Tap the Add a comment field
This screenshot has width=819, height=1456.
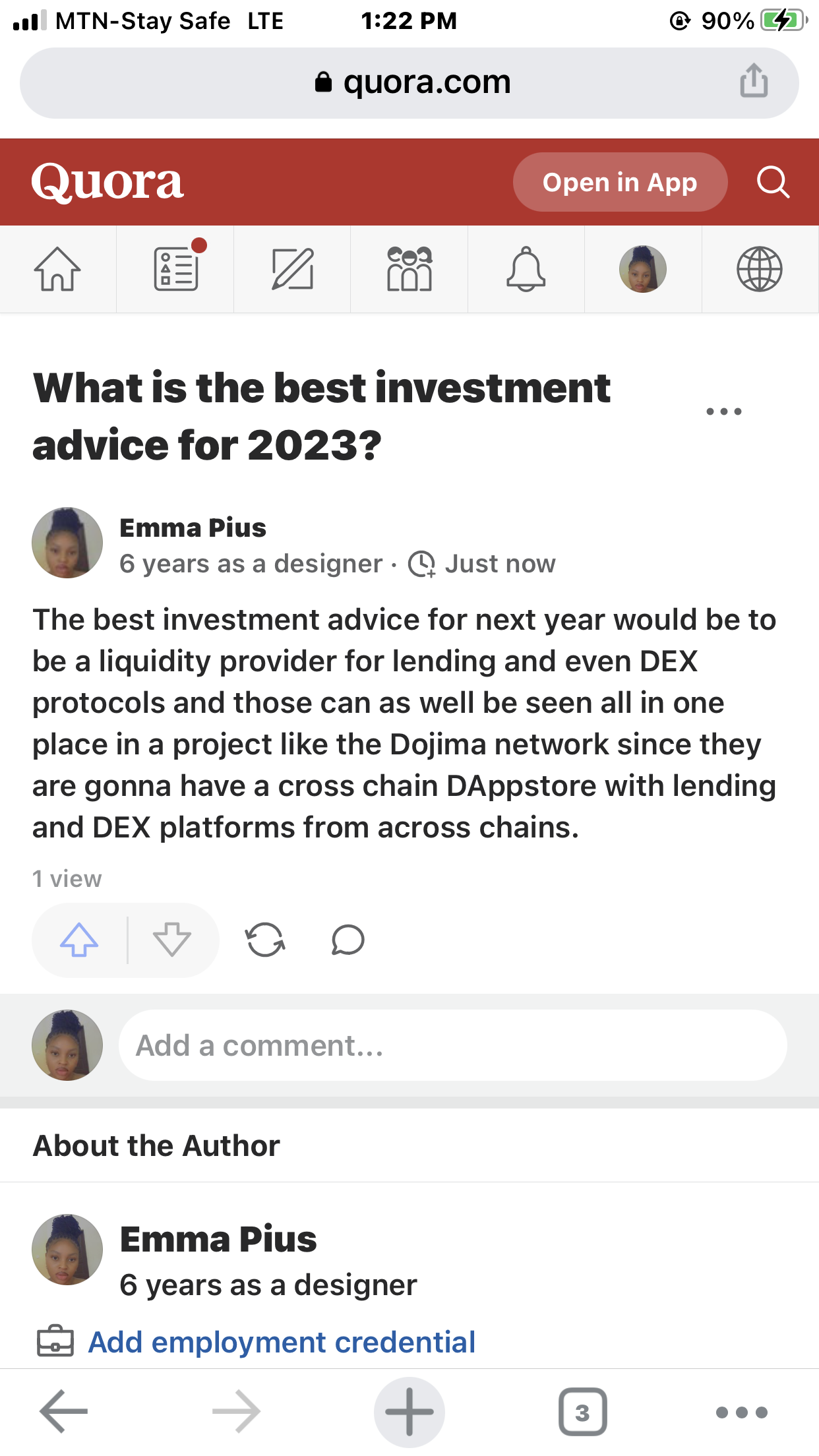click(x=453, y=1045)
